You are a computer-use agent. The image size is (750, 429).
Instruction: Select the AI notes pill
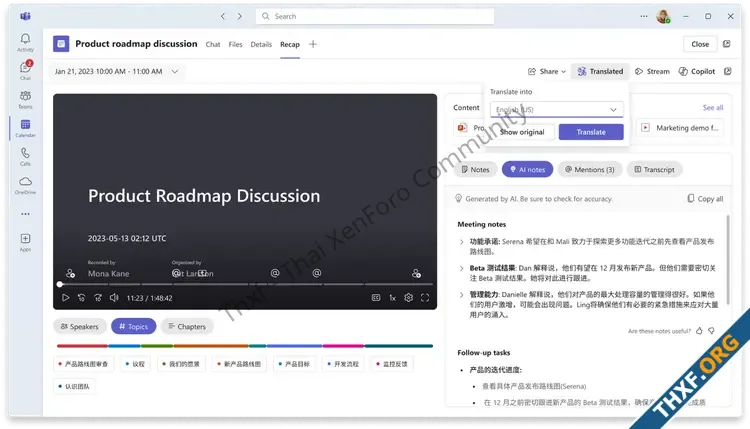(x=528, y=169)
